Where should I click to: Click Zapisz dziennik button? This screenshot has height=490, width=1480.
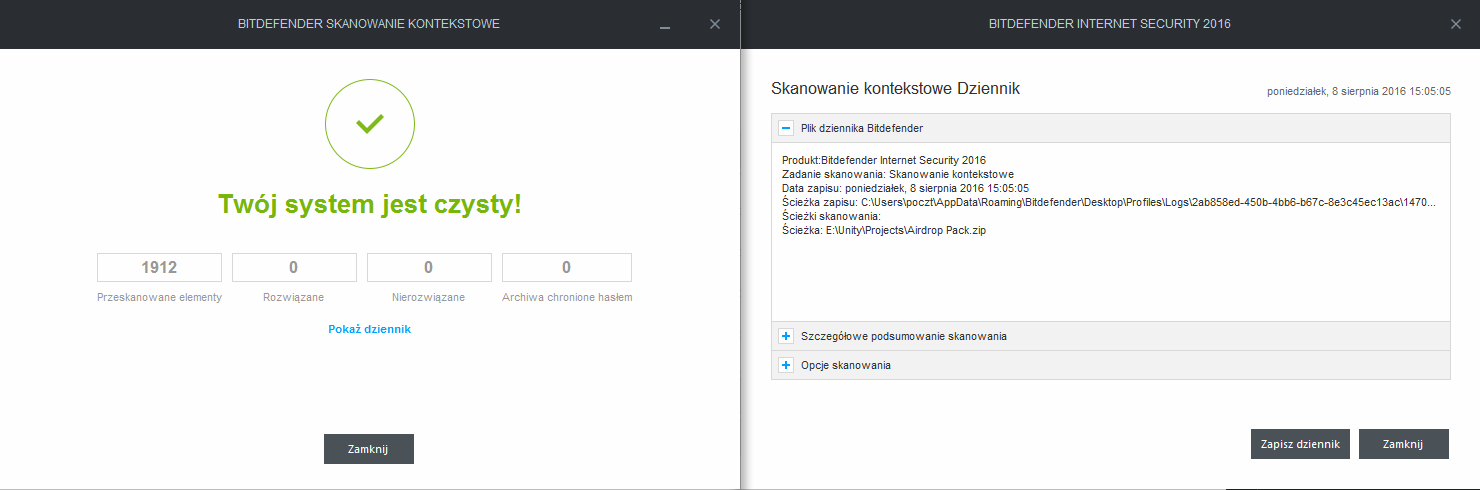(1301, 444)
